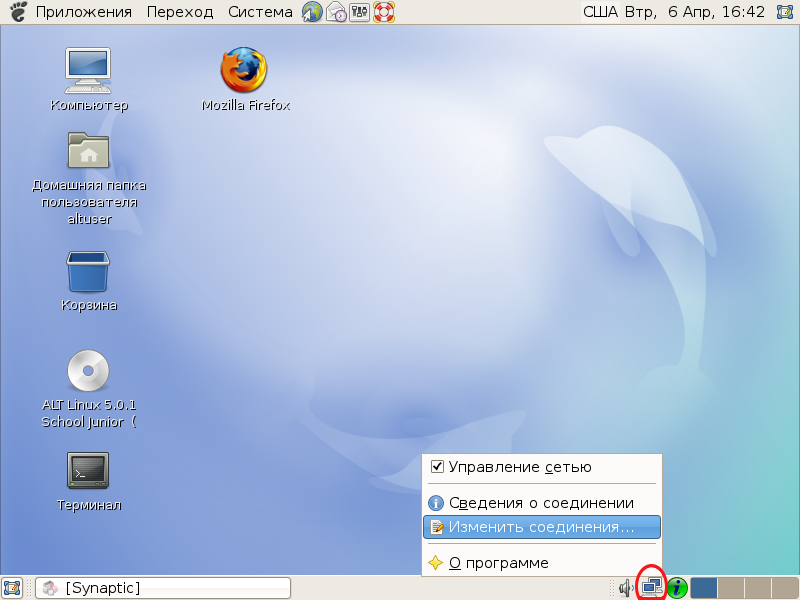Choose О программе menu entry
800x600 pixels.
(x=541, y=563)
